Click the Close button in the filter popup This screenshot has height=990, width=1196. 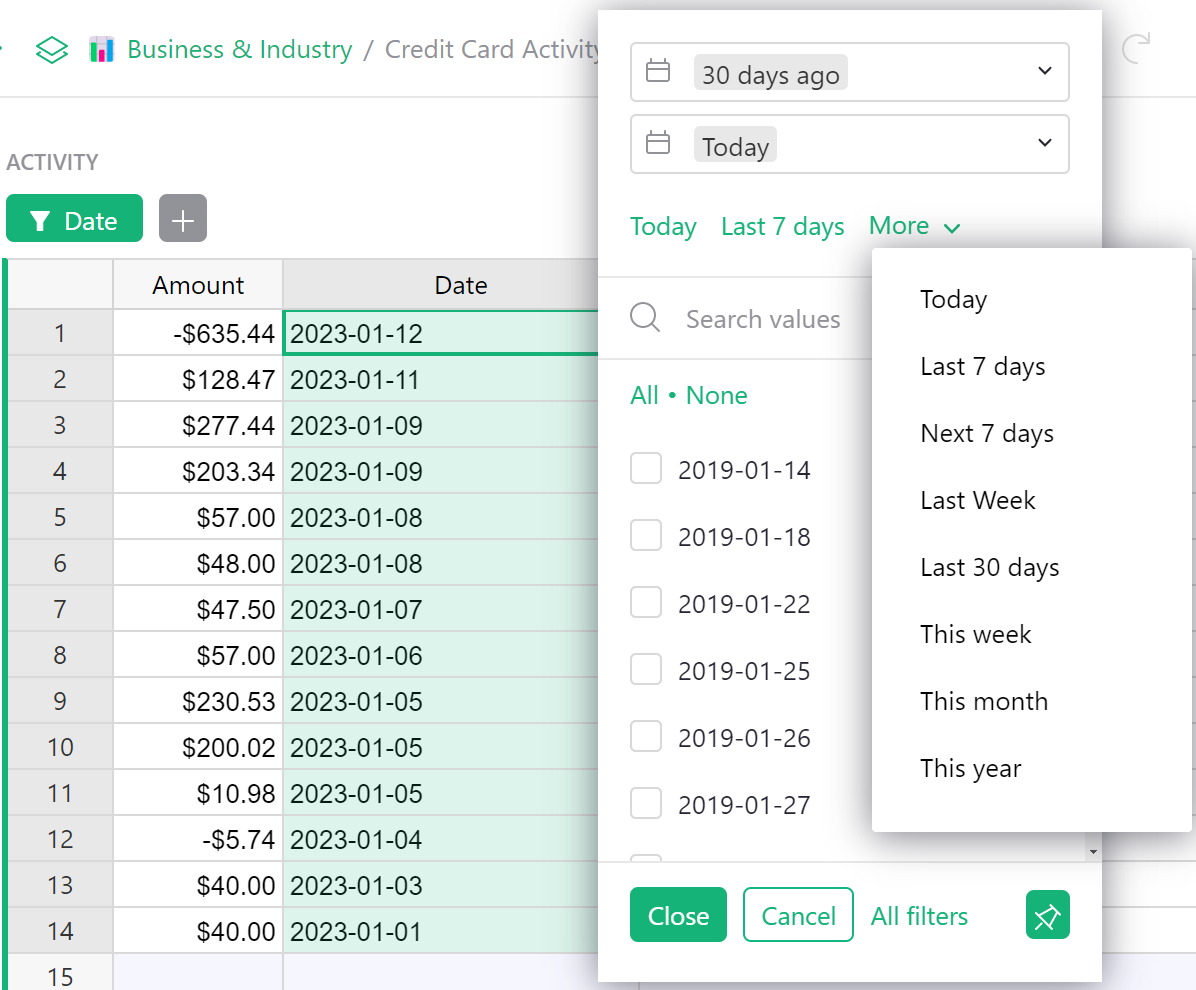click(678, 915)
